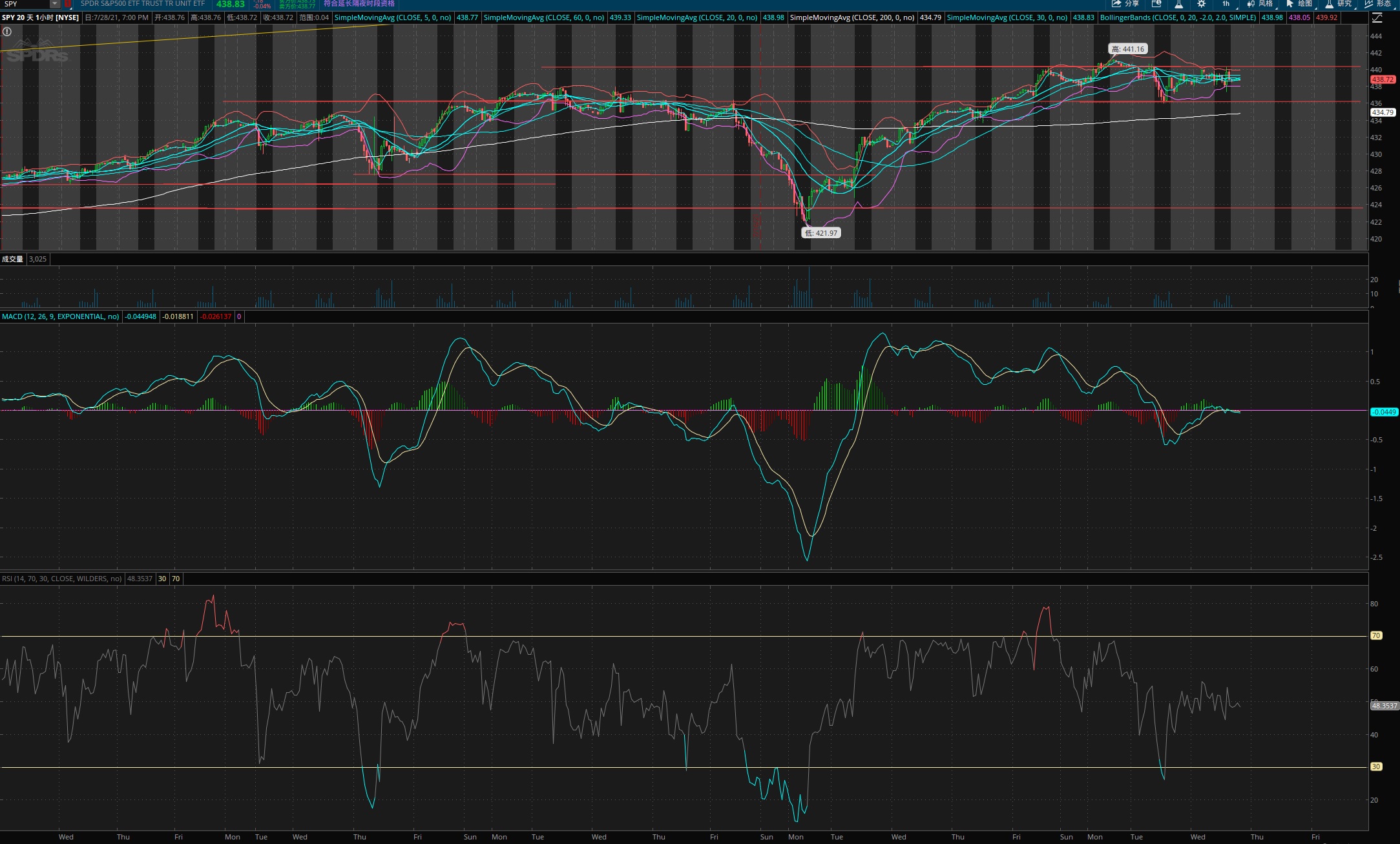Click the red flag icon beside the symbol box
This screenshot has height=844, width=1400.
67,4
